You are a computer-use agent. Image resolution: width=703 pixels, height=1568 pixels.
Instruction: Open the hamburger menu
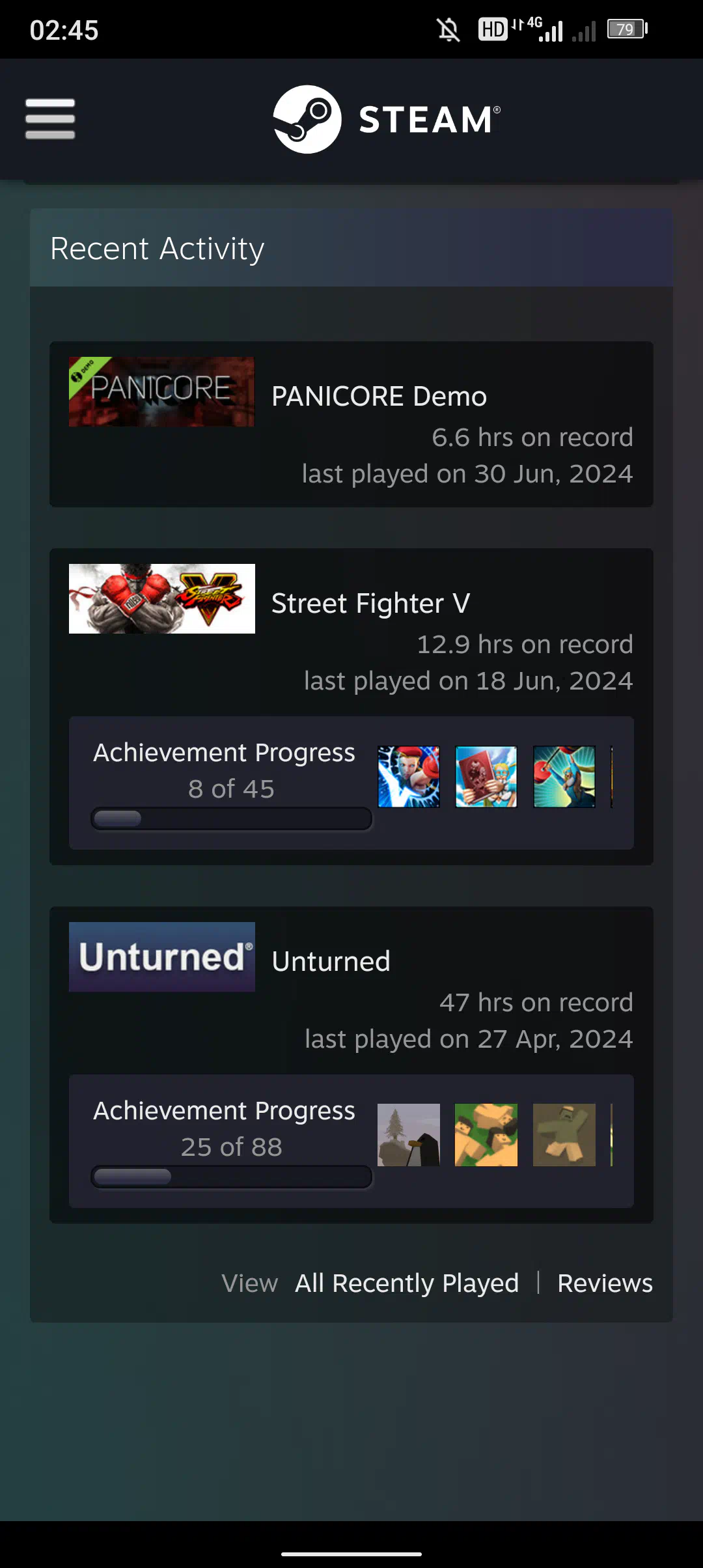point(50,119)
